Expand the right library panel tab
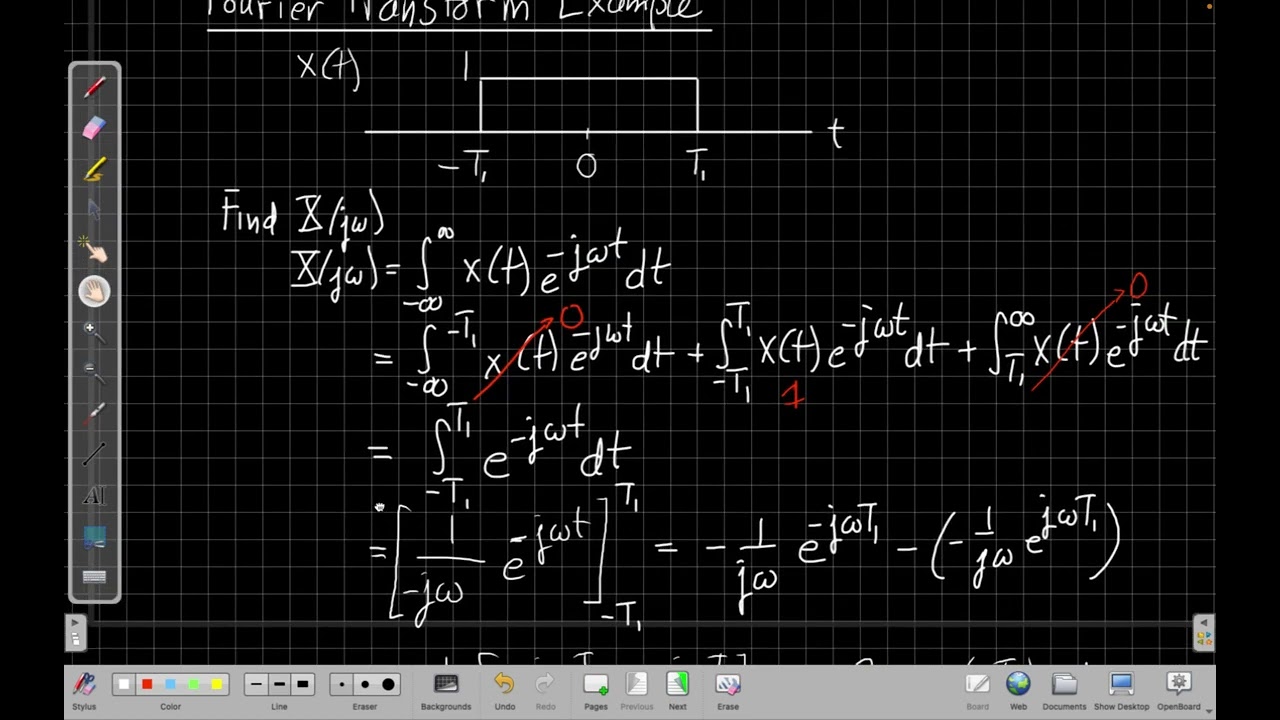This screenshot has width=1280, height=720. (x=1204, y=632)
